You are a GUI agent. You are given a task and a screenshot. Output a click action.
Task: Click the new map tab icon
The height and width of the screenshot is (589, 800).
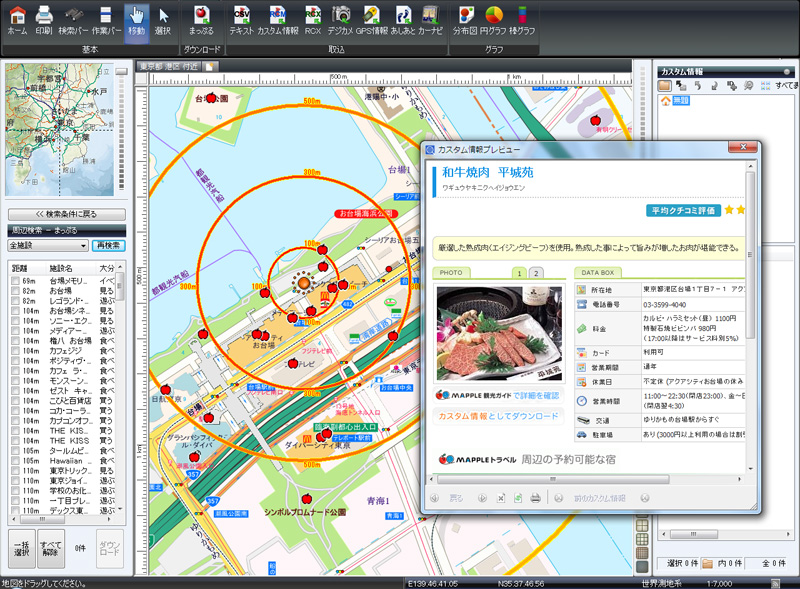210,66
